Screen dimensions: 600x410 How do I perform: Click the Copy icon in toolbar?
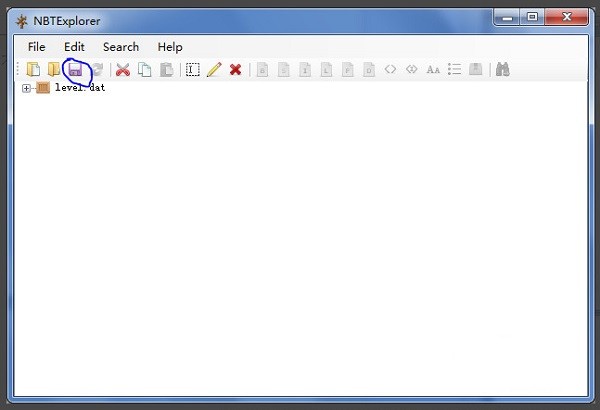click(x=145, y=70)
